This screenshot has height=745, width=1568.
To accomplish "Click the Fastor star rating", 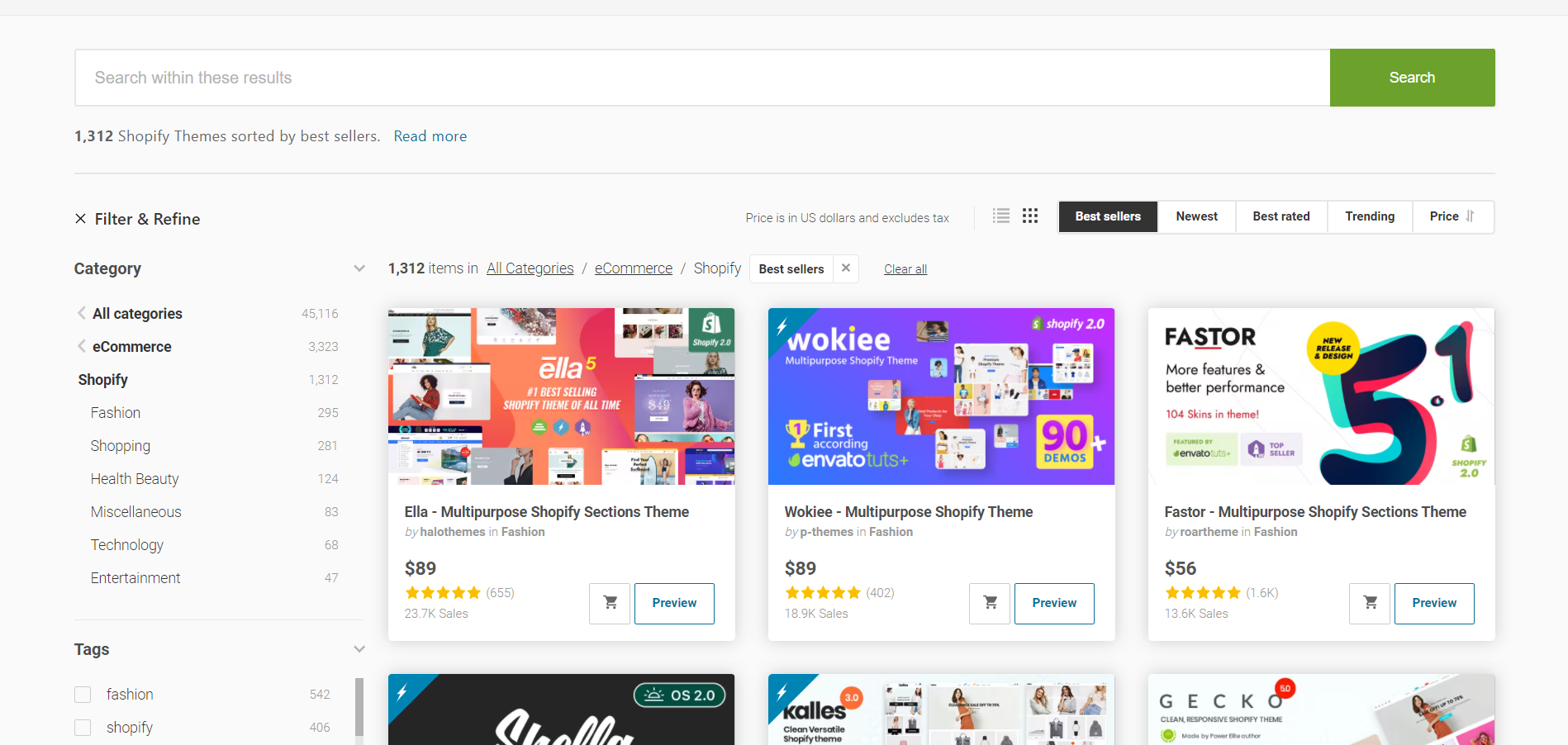I will click(x=1203, y=593).
